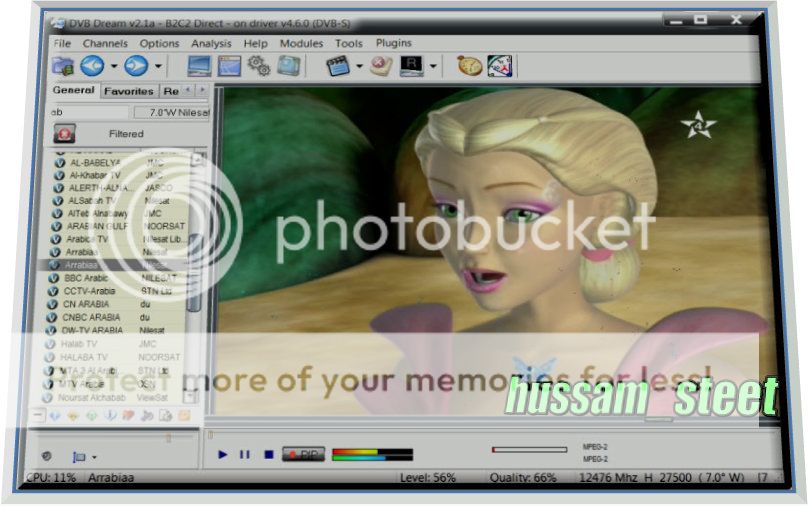Click the blue monitor display icon
Image resolution: width=808 pixels, height=506 pixels.
[x=199, y=66]
